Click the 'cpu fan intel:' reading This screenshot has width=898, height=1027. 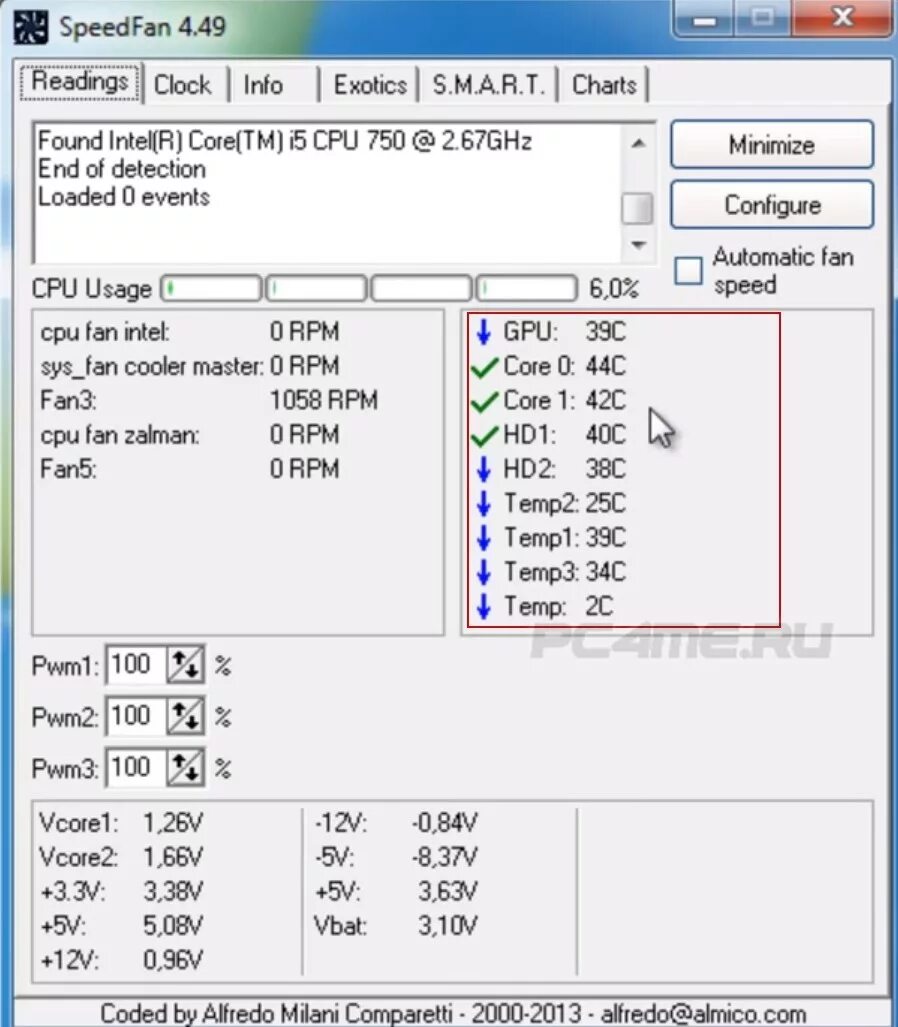(190, 332)
